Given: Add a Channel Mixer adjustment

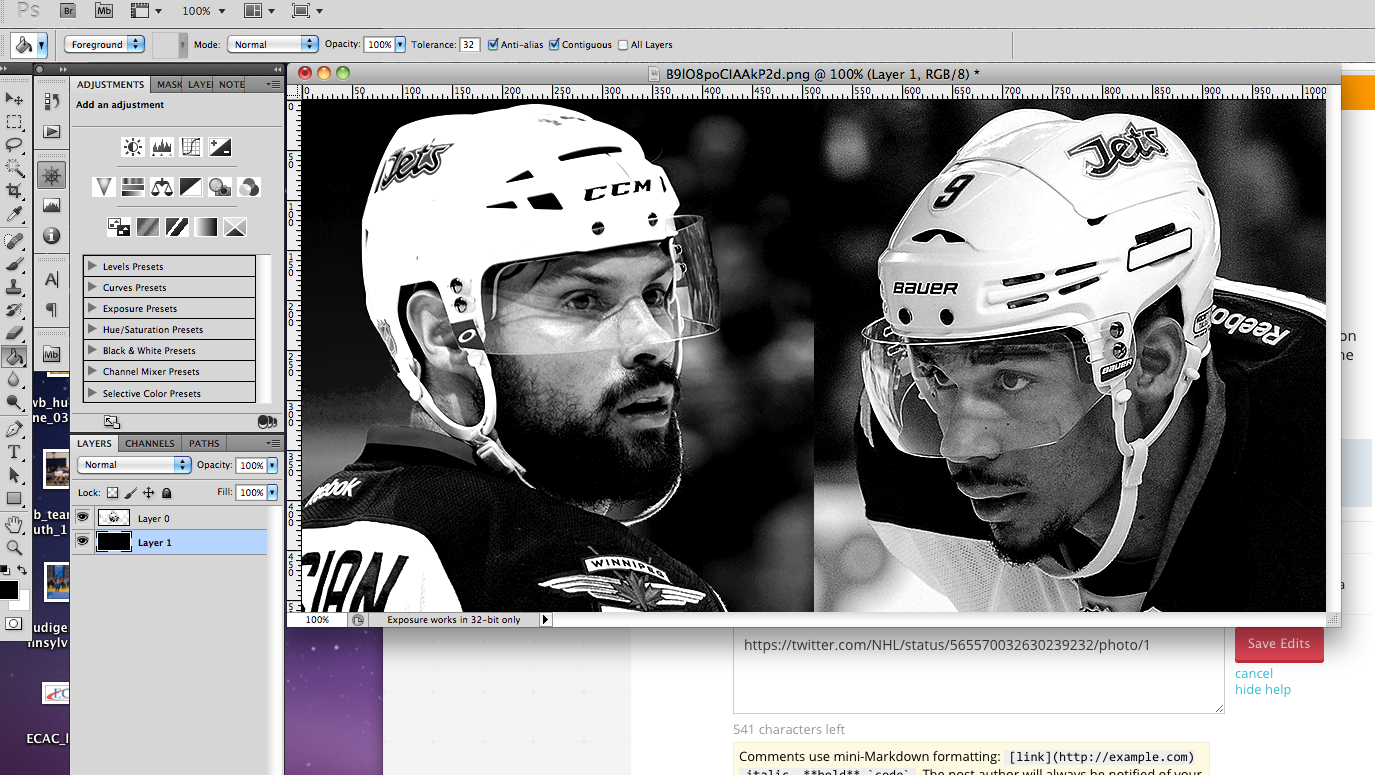Looking at the screenshot, I should pyautogui.click(x=249, y=187).
